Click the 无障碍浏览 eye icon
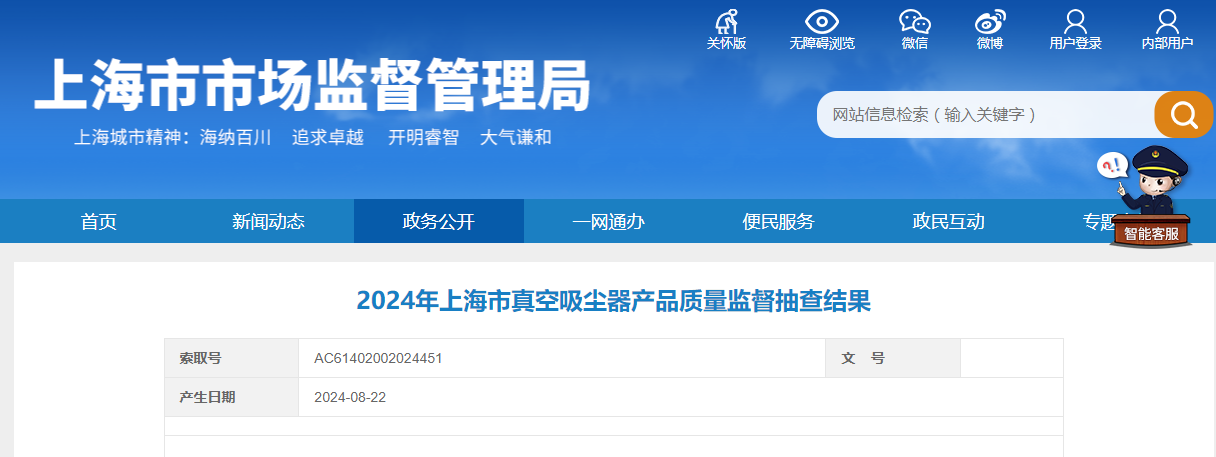Image resolution: width=1216 pixels, height=457 pixels. [x=822, y=21]
